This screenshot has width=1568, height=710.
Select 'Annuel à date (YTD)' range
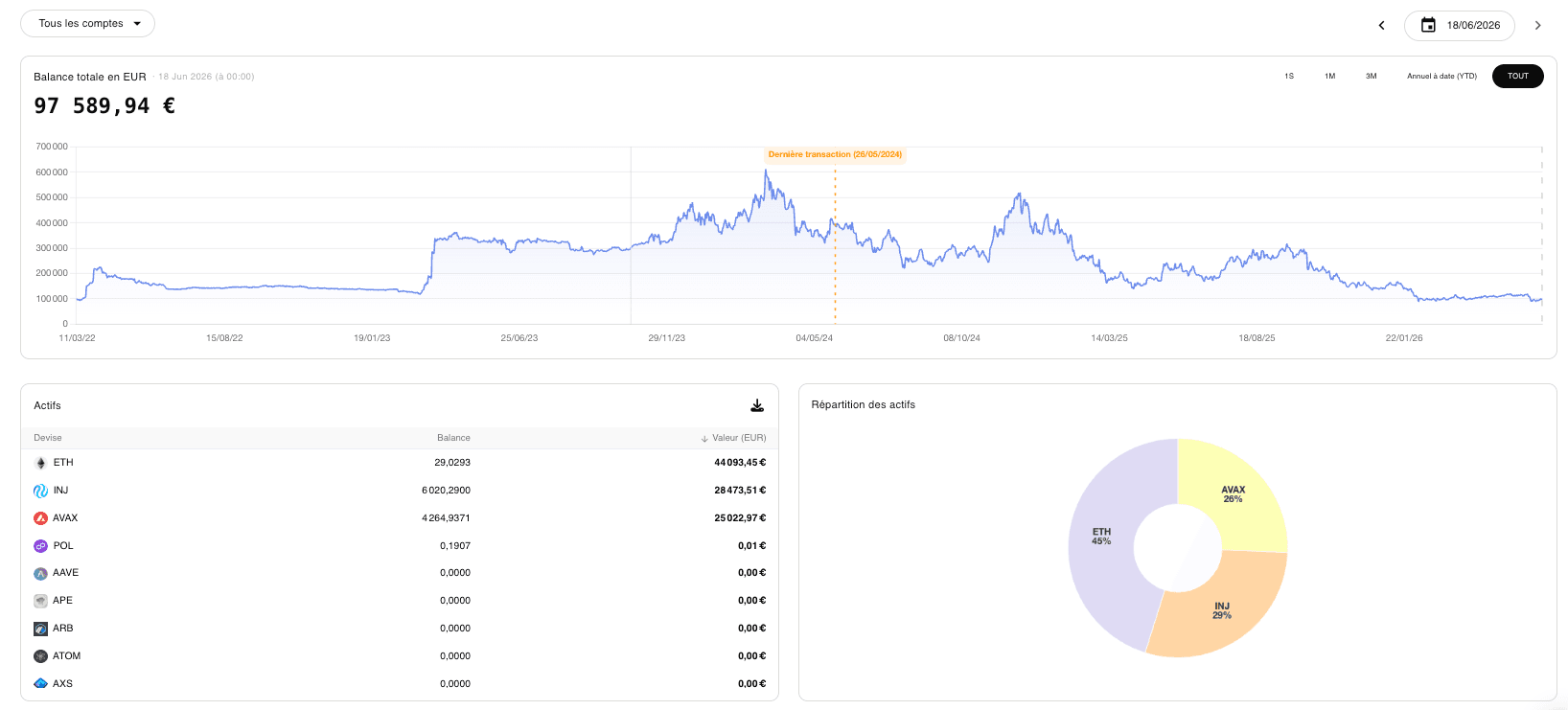pos(1441,76)
